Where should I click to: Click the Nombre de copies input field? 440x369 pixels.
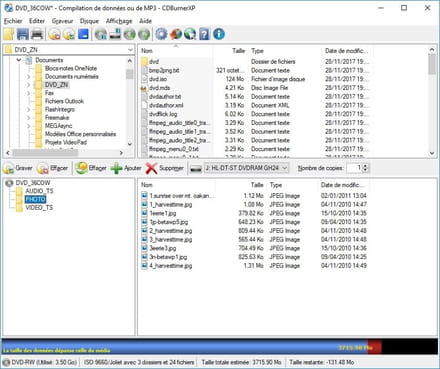354,168
